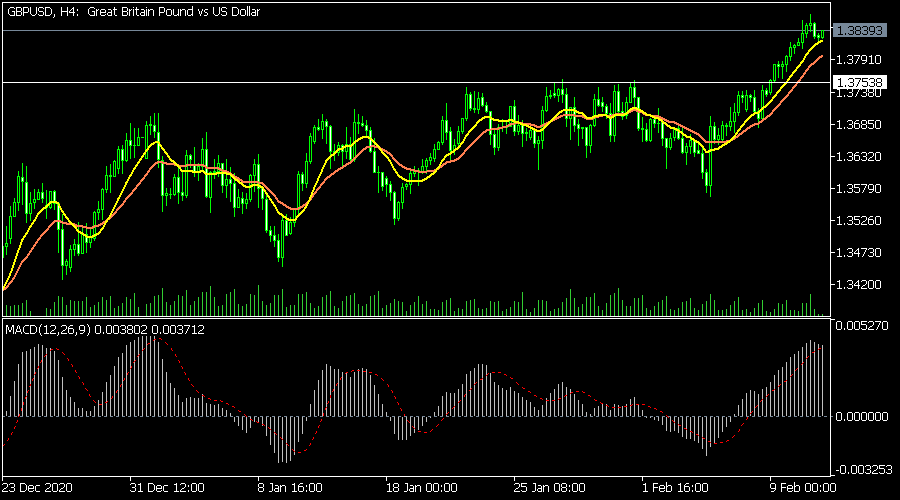Select the current price tag 1.38393
900x500 pixels.
pyautogui.click(x=860, y=32)
